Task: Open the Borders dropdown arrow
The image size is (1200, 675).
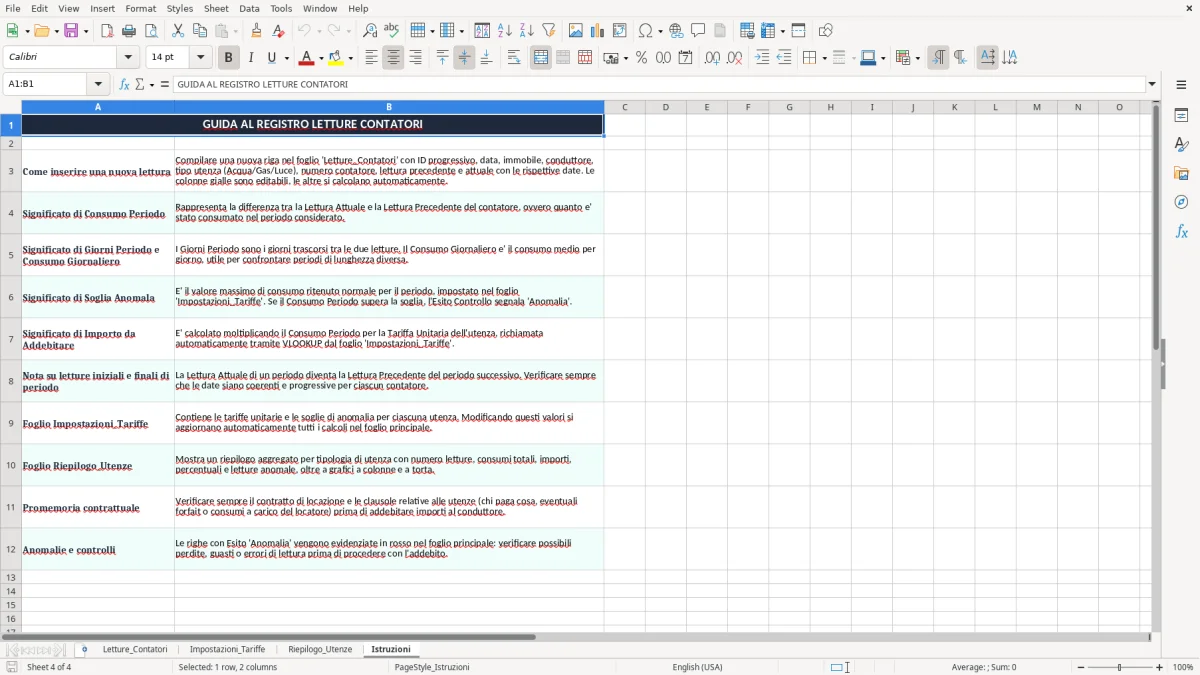Action: [x=824, y=58]
